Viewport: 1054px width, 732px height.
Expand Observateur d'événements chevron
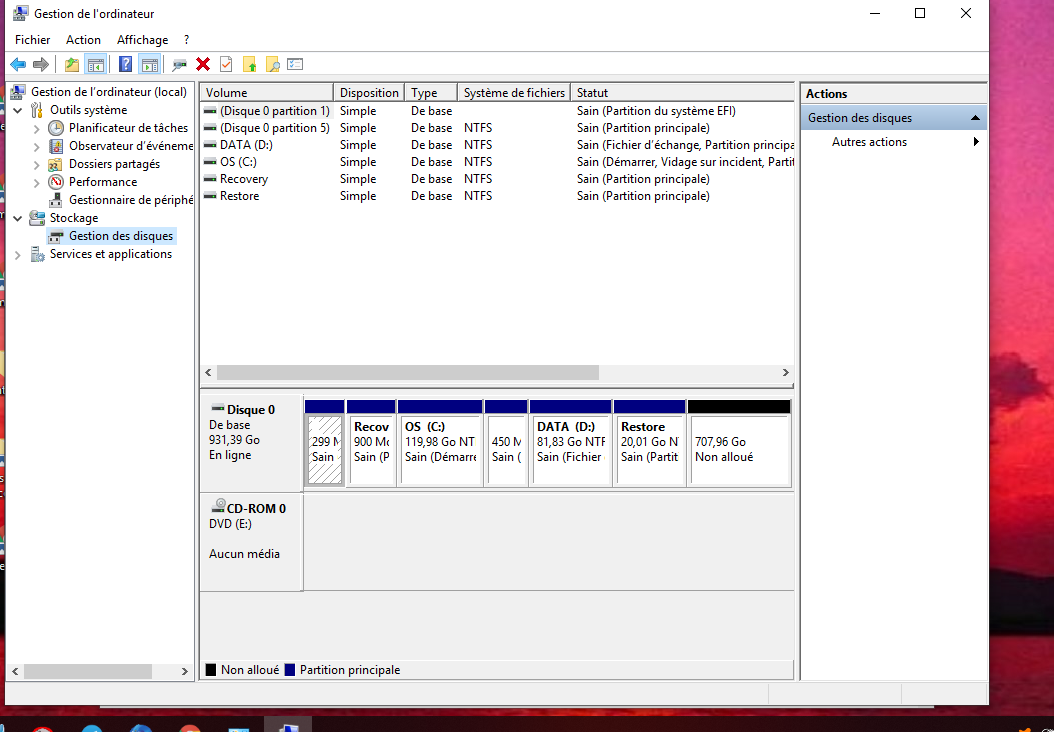click(37, 147)
